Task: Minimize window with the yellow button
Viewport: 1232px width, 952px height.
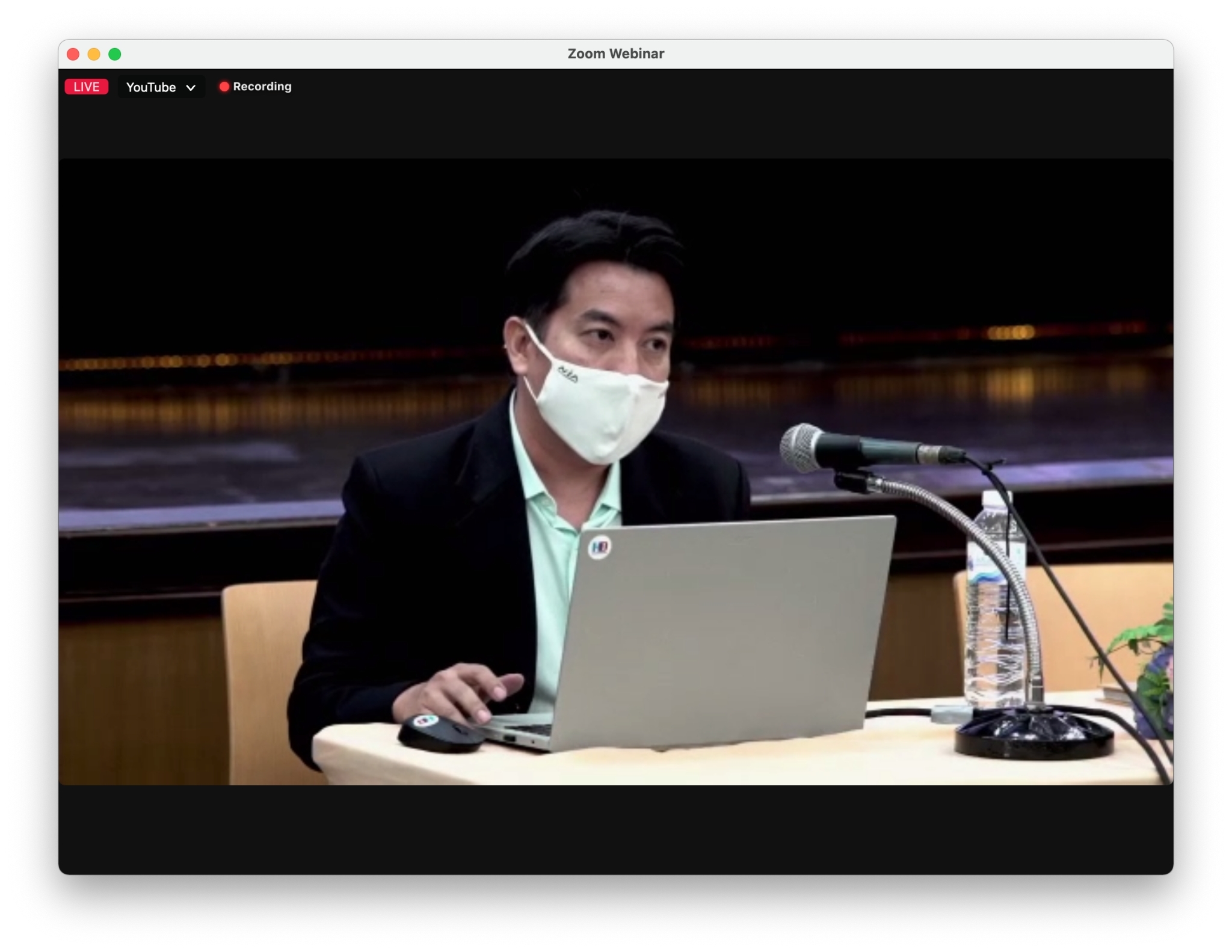Action: coord(94,54)
